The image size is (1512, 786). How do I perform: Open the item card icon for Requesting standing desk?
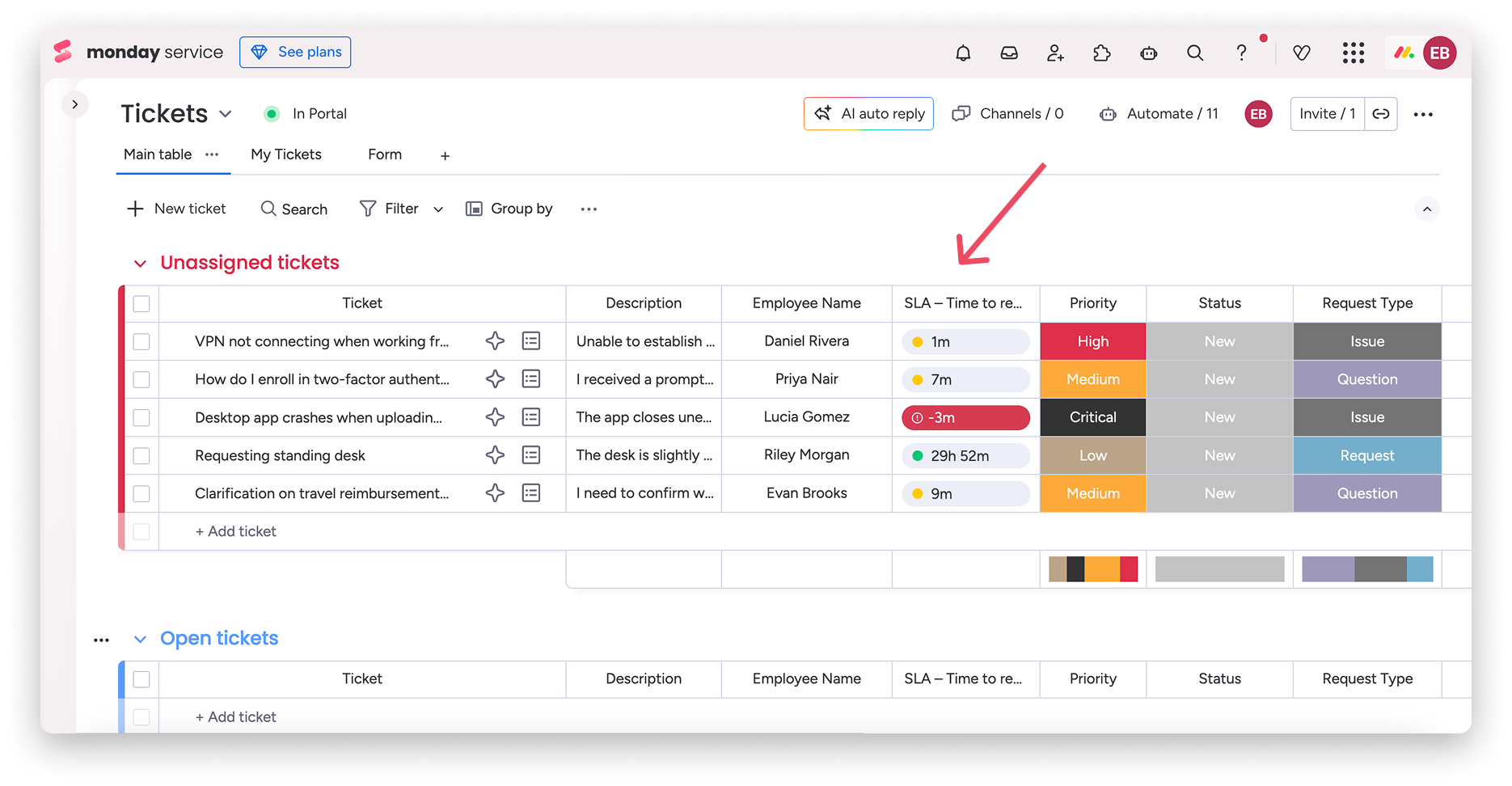(x=531, y=455)
